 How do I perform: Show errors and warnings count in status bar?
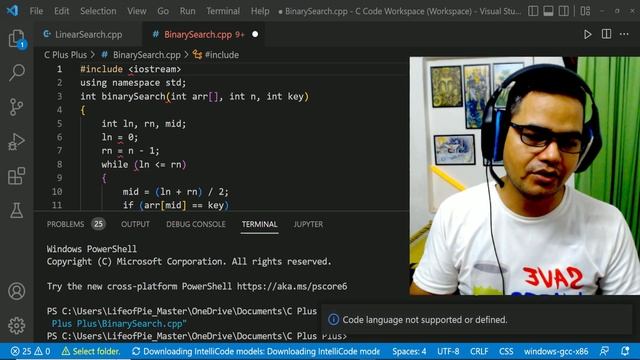(x=31, y=351)
